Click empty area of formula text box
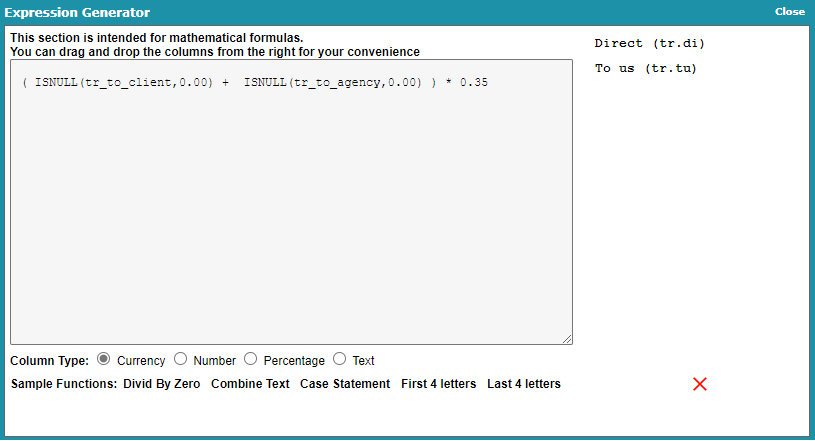 291,218
